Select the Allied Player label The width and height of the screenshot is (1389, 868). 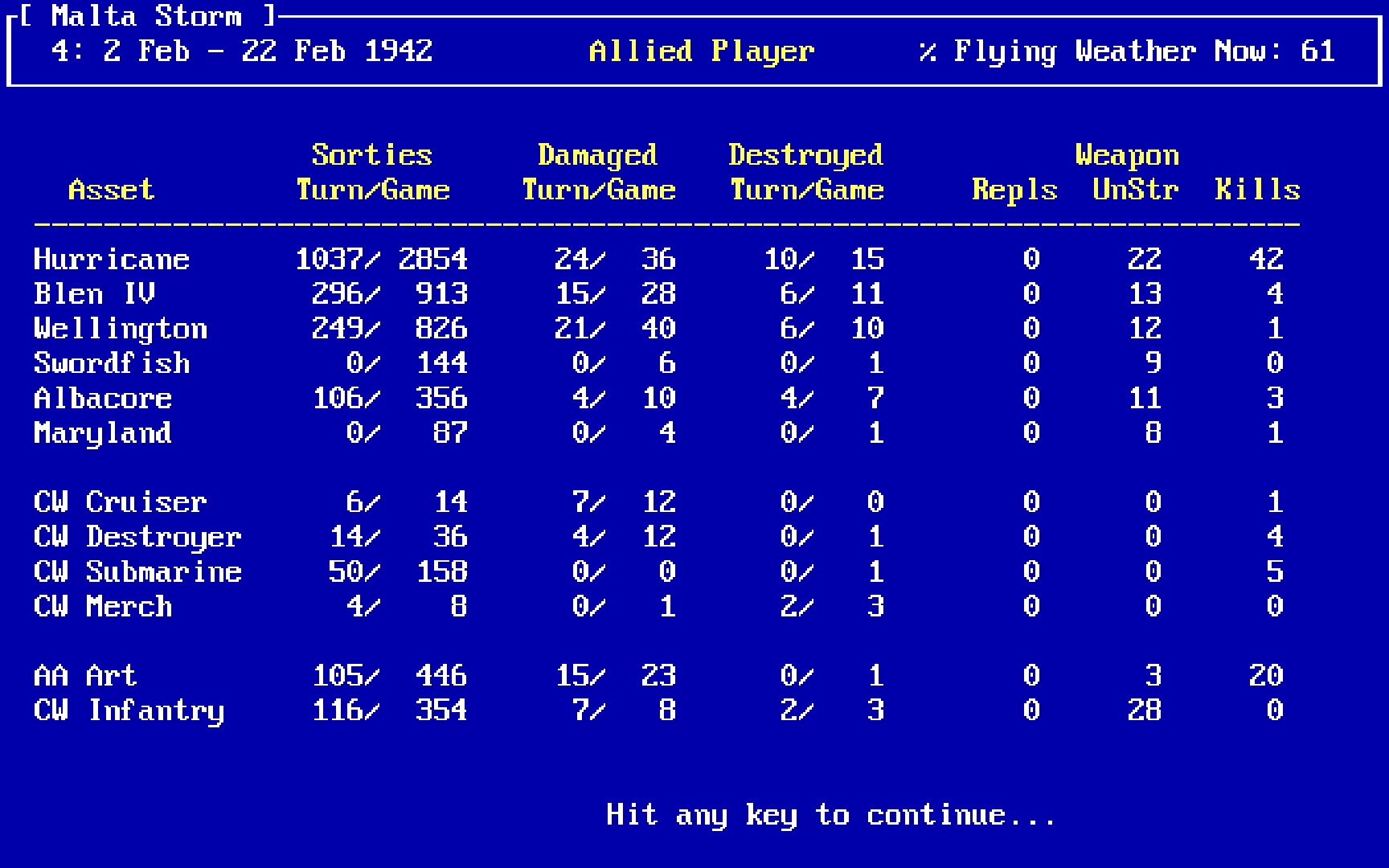click(701, 51)
